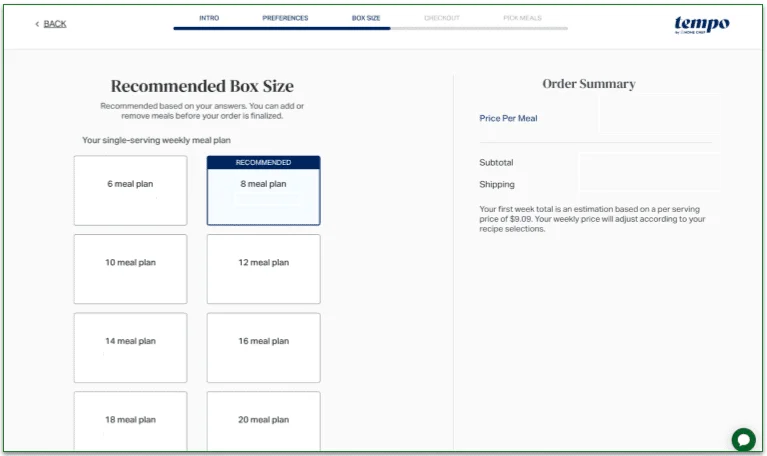The width and height of the screenshot is (767, 456).
Task: Click the Subtotal row in Order Summary
Action: pos(496,162)
